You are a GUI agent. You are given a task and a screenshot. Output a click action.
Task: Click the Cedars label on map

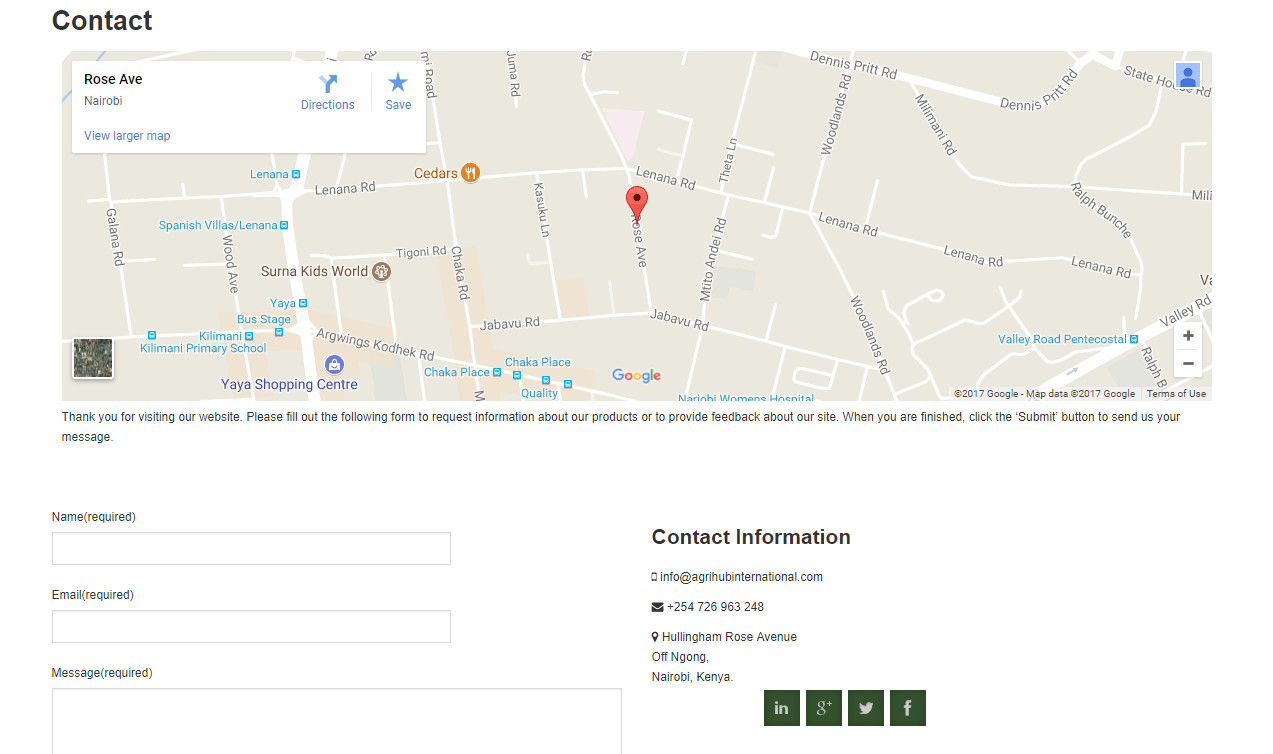[x=436, y=174]
